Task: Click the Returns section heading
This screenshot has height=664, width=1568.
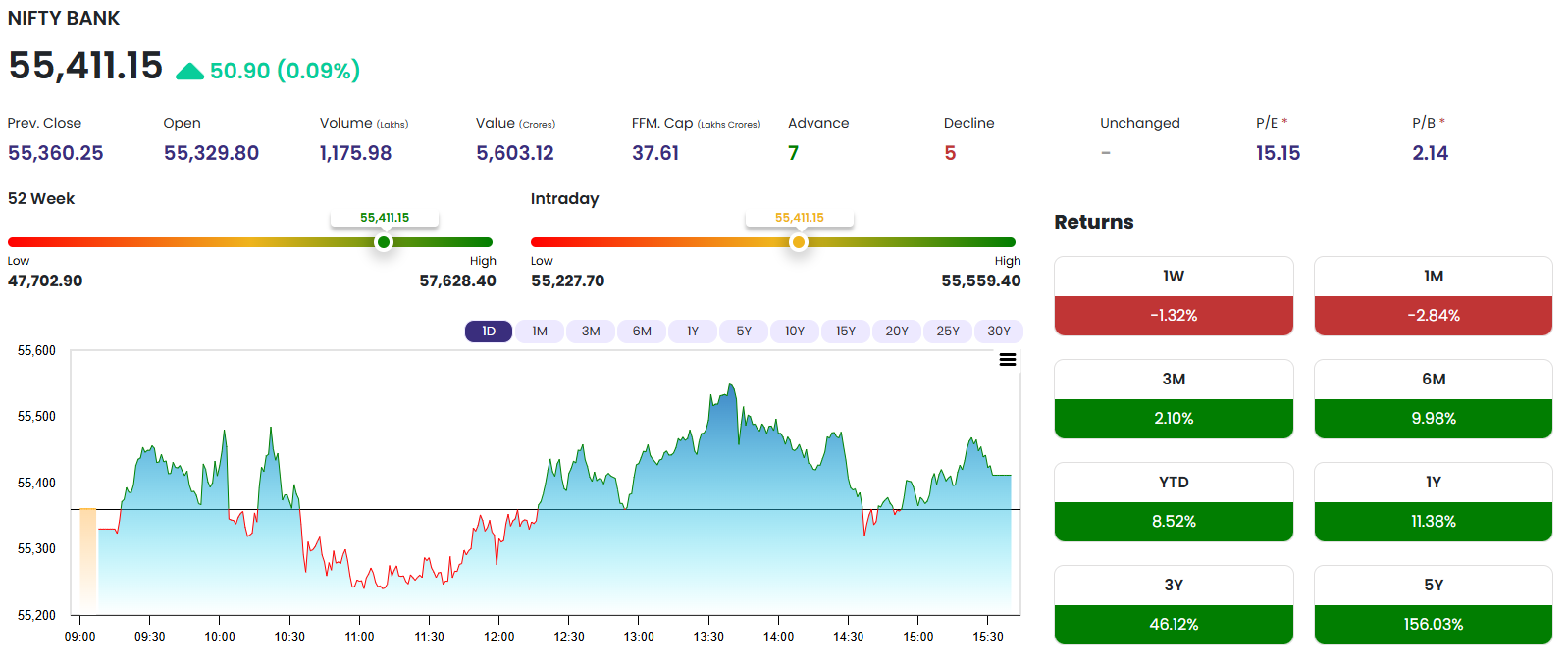Action: click(1094, 222)
